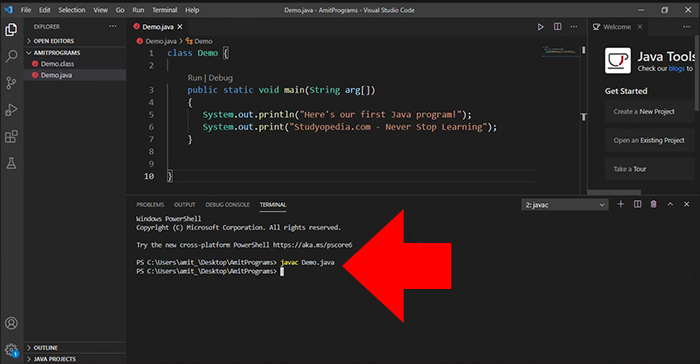Select the Demo.java editor tab
The image size is (700, 364).
click(x=157, y=27)
